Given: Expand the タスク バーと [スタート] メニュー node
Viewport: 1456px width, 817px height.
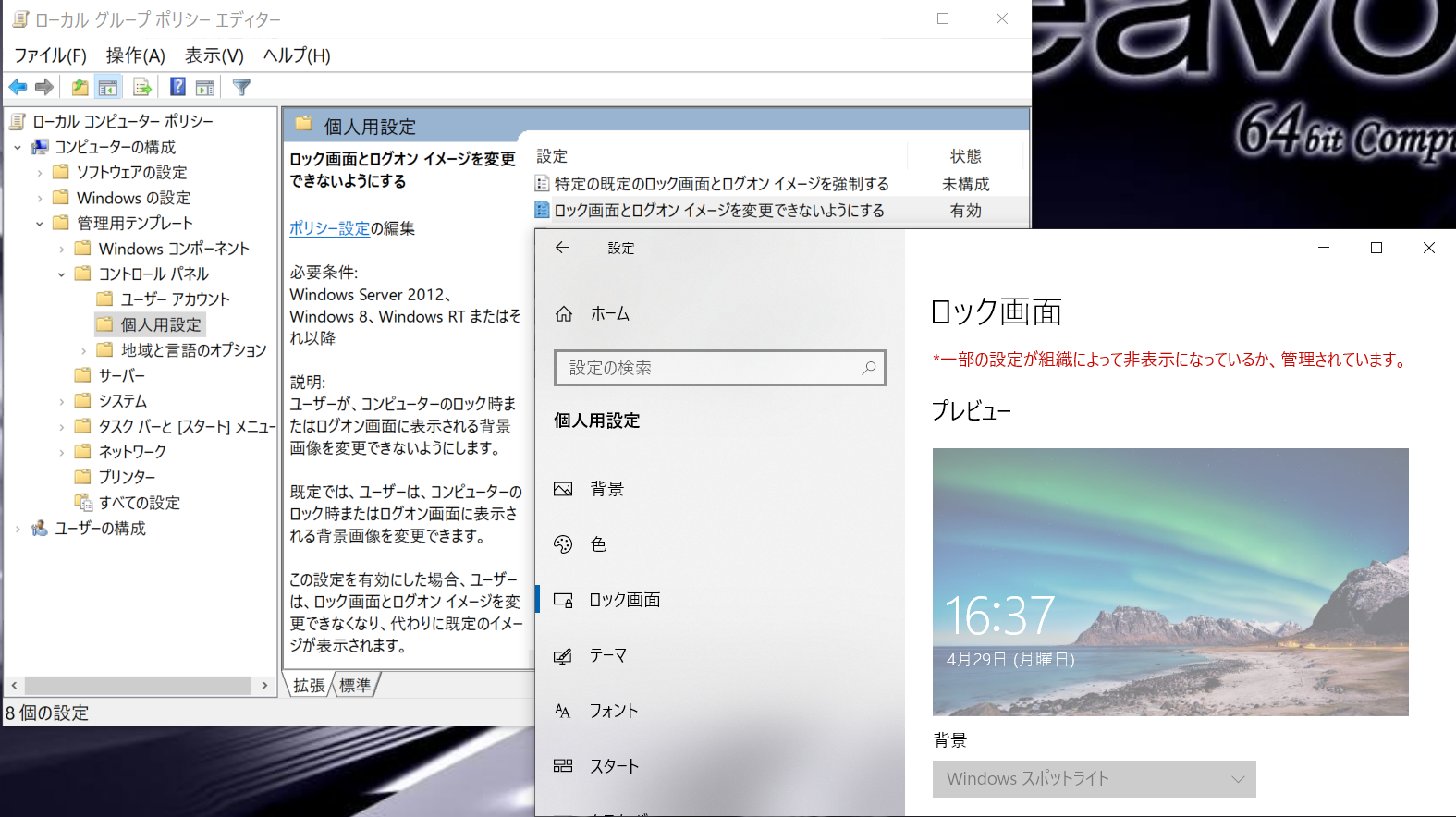Looking at the screenshot, I should [x=62, y=426].
